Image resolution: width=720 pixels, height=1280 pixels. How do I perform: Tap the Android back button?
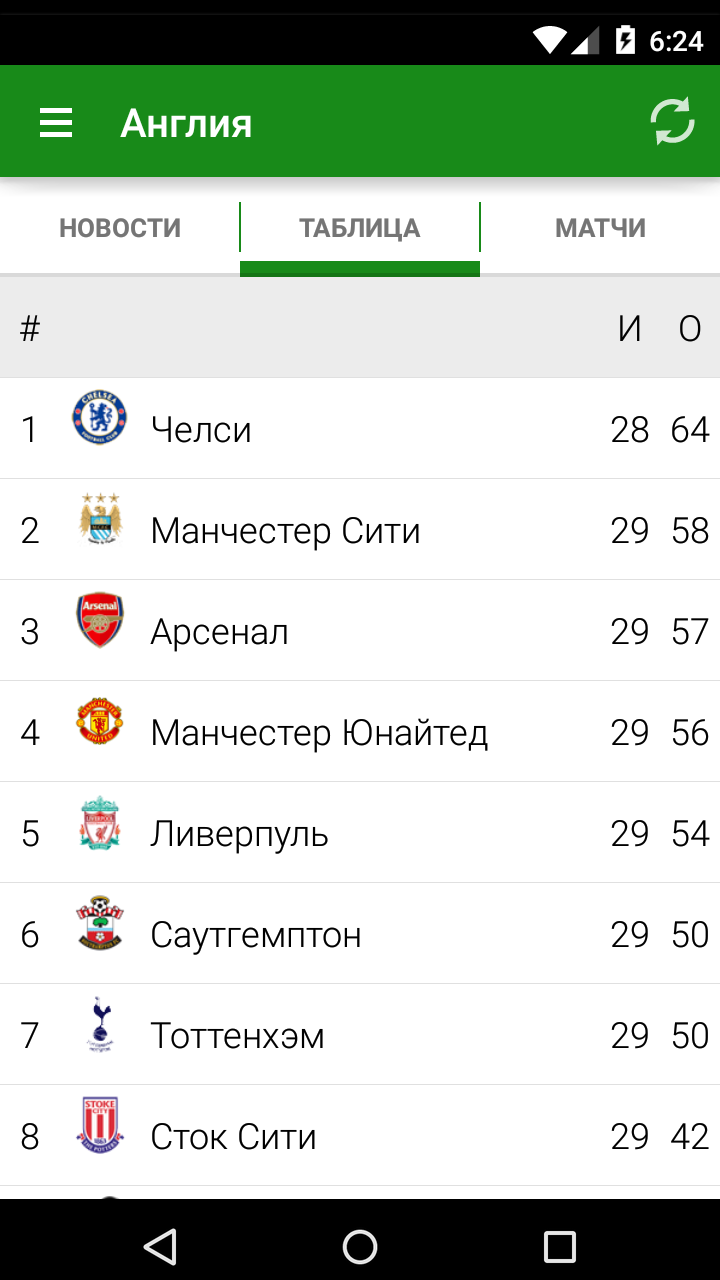tap(160, 1246)
